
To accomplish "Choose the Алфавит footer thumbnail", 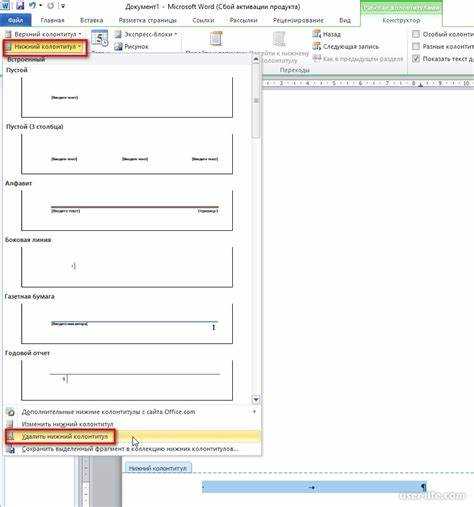I will 127,210.
